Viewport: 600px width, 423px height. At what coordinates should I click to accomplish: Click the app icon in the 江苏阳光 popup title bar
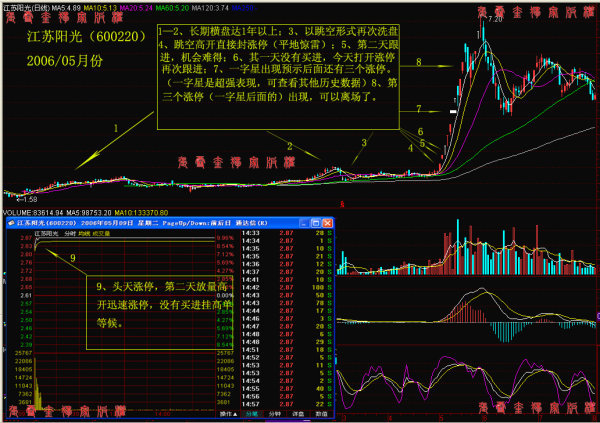click(x=11, y=223)
